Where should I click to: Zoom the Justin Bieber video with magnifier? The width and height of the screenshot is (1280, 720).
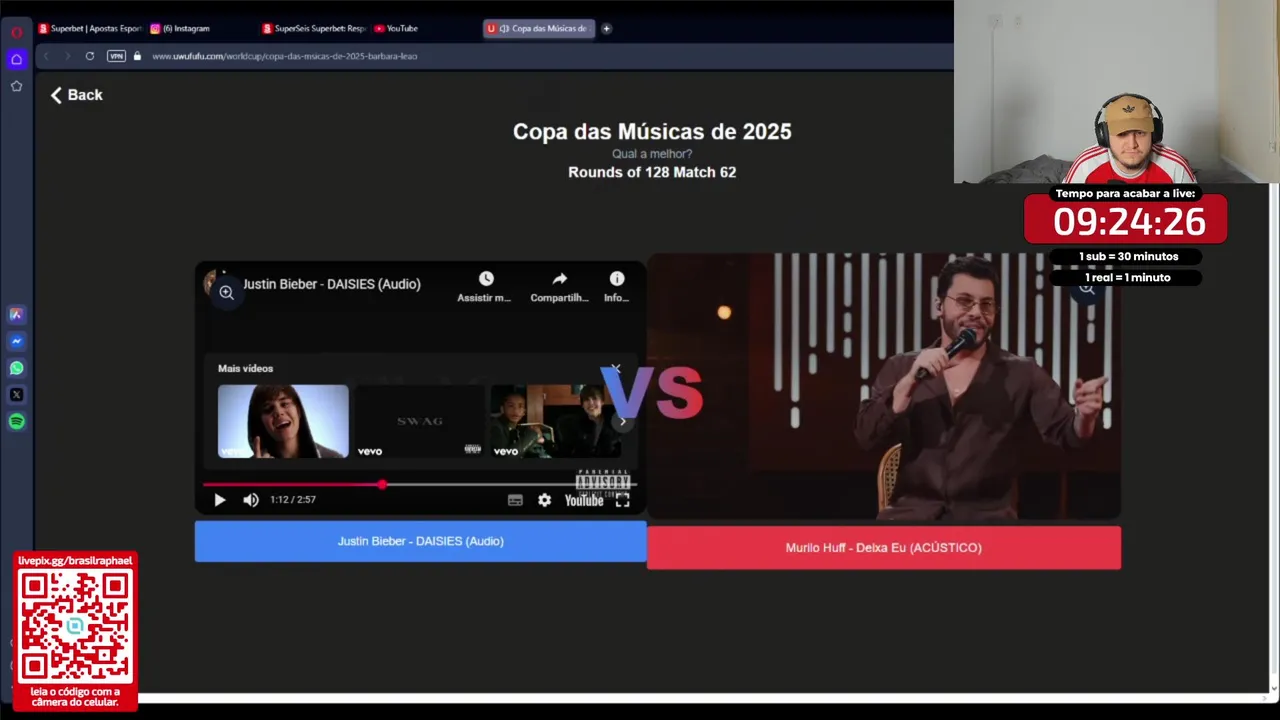227,293
